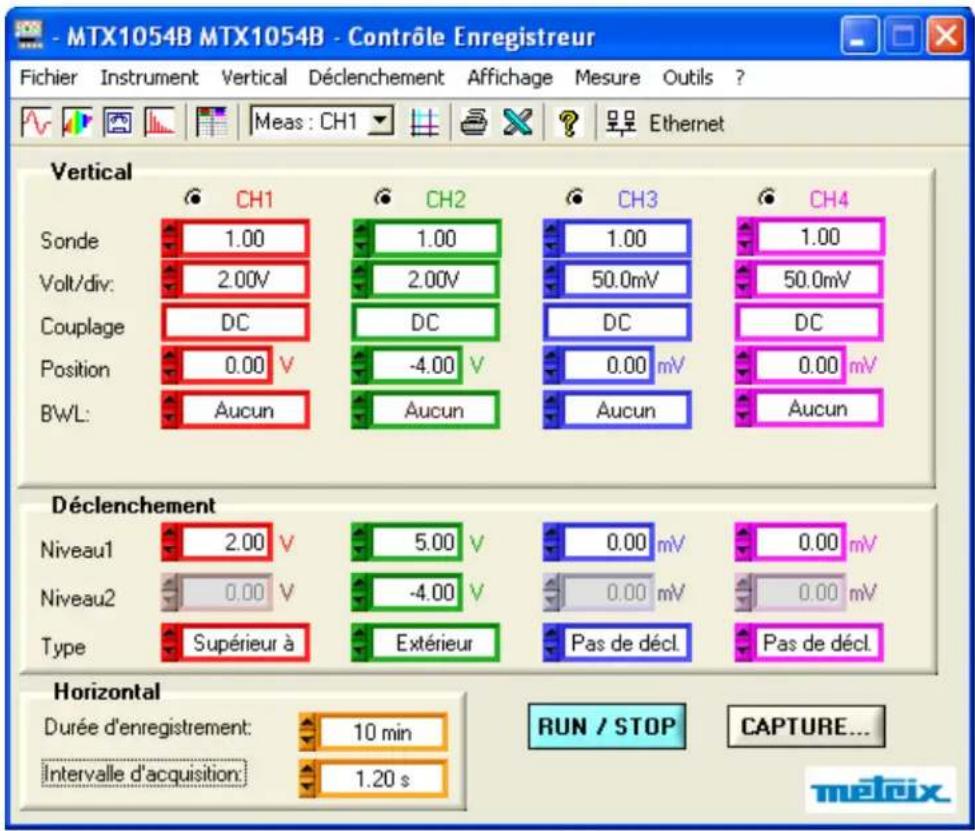The height and width of the screenshot is (831, 975).
Task: Open the Outils menu
Action: click(x=688, y=78)
